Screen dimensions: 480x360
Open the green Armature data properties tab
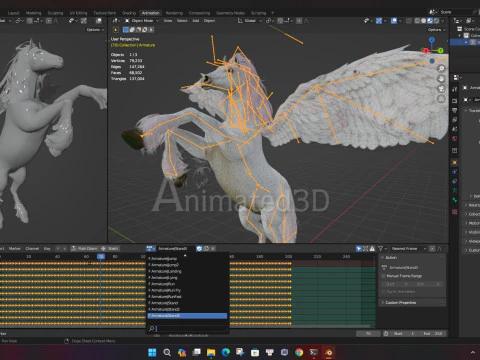coord(455,191)
